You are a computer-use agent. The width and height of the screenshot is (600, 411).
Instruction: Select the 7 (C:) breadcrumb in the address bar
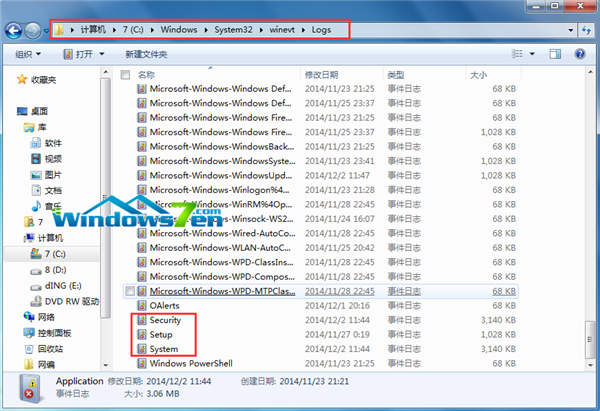pos(133,29)
